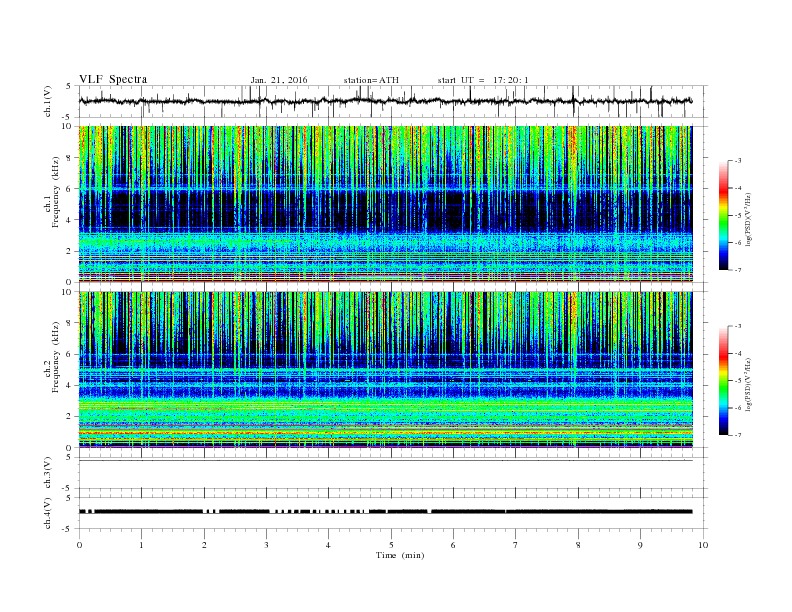Click time axis tick label '10'

point(703,545)
